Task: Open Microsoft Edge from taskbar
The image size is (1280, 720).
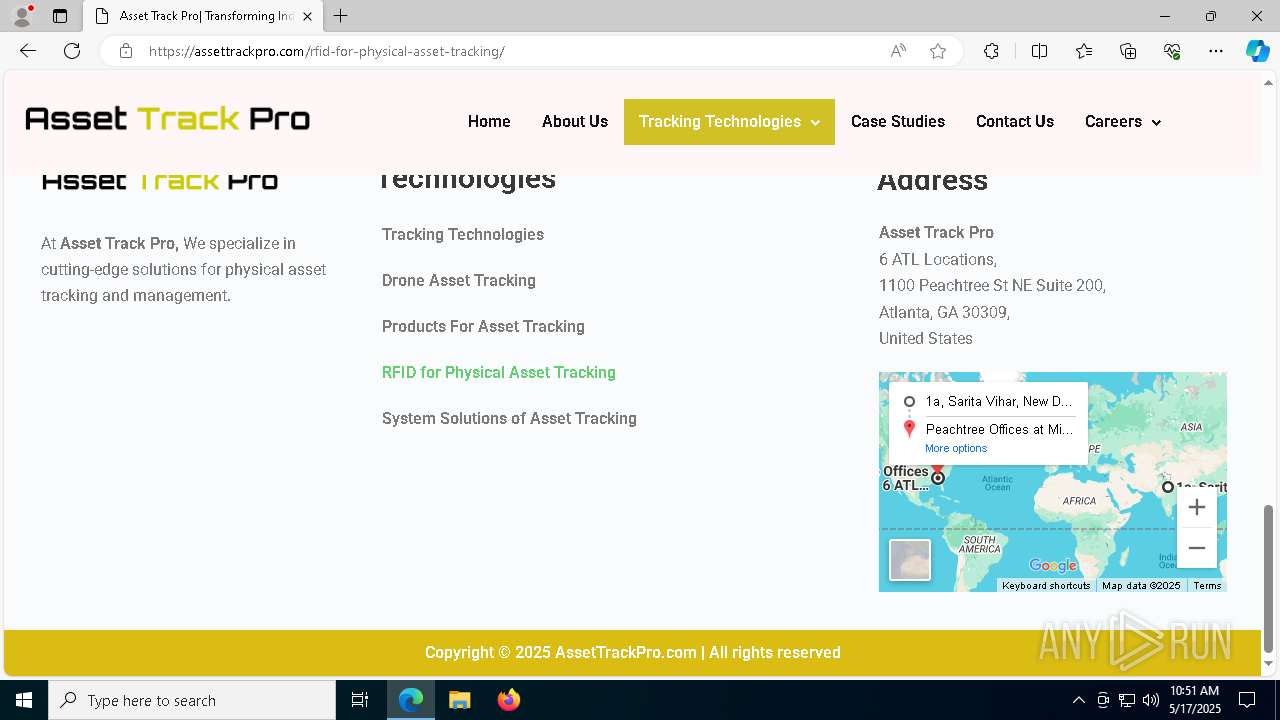Action: 411,700
